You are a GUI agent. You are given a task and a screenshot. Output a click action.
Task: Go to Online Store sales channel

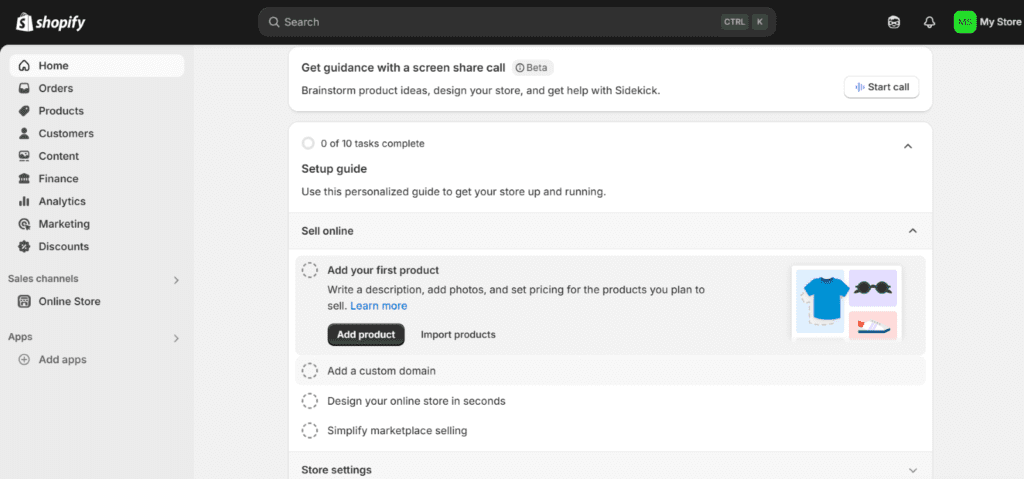69,301
